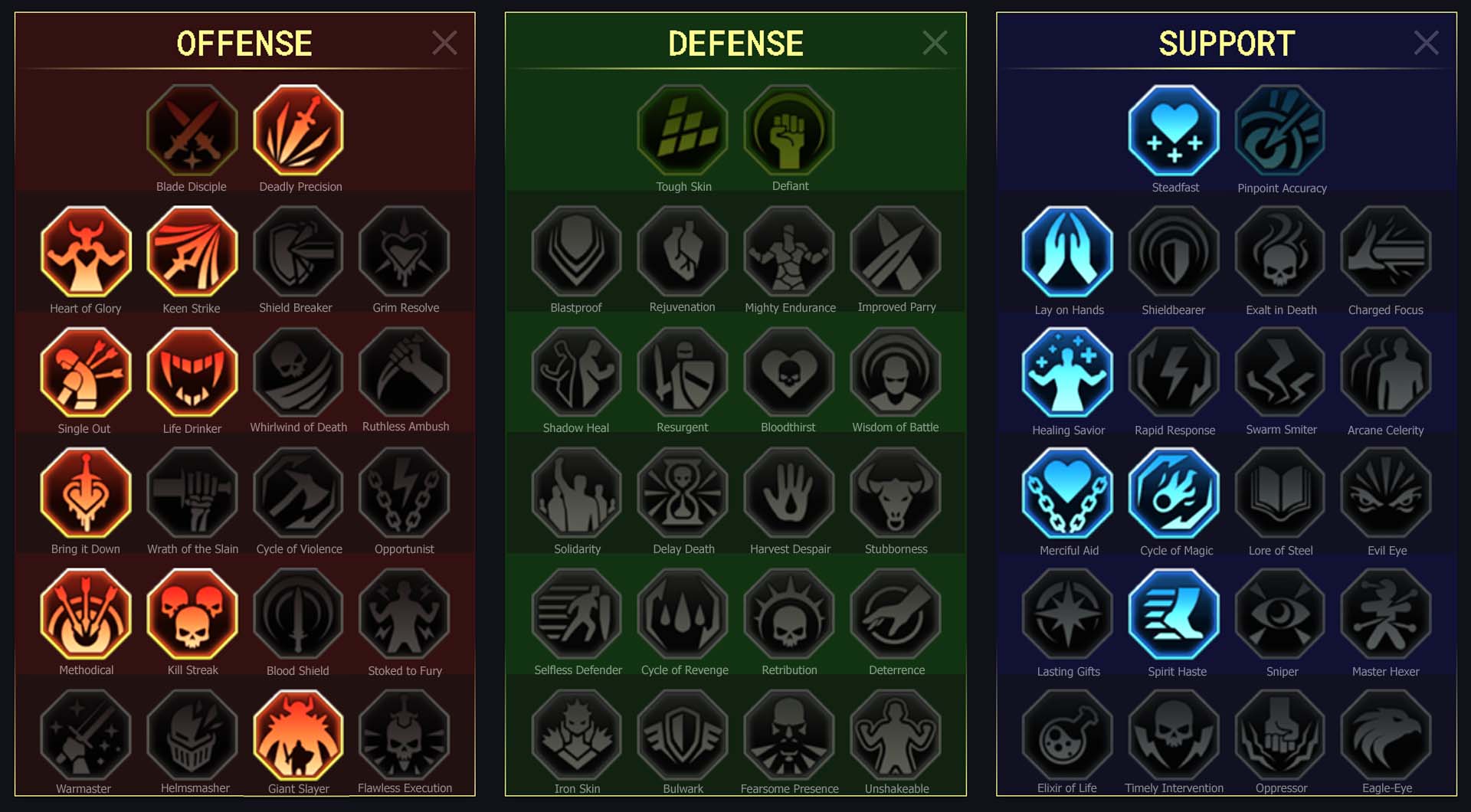Screen dimensions: 1471x812
Task: Choose the Heart of Glory mastery
Action: click(x=86, y=251)
